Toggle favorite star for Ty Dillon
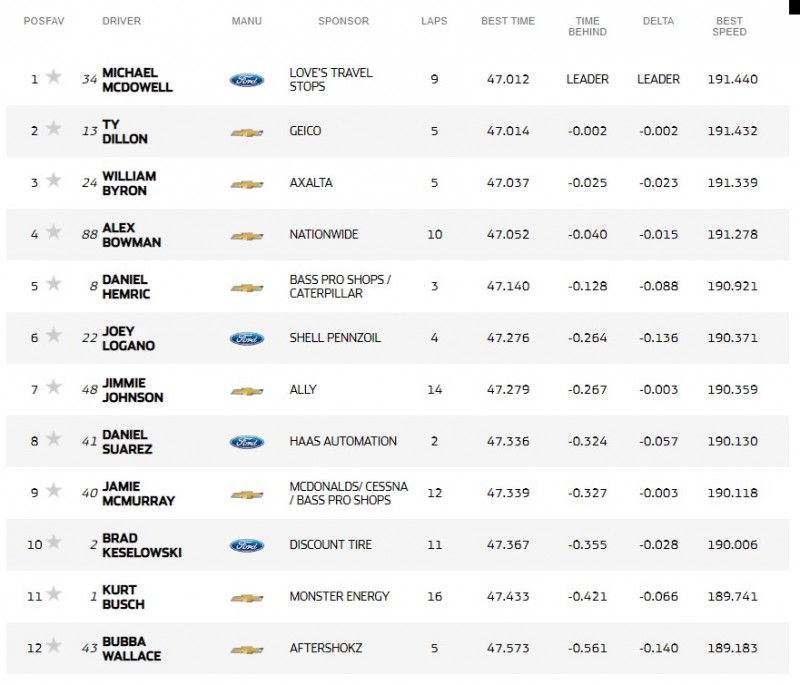 click(54, 129)
